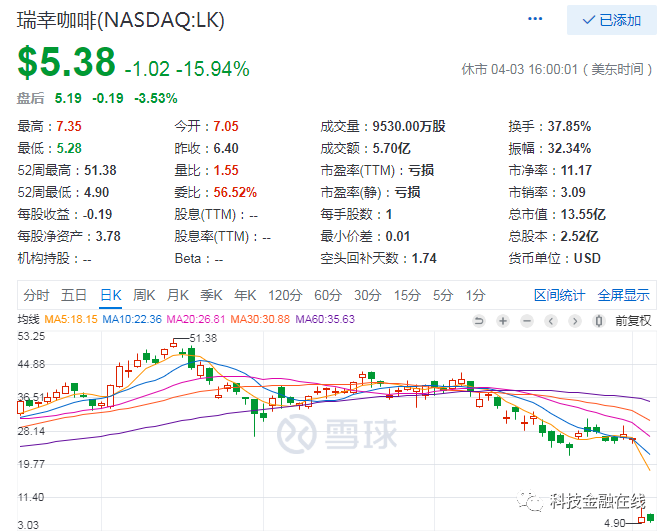Viewport: 667px width, 531px height.
Task: Click the 昨收 value 6.40
Action: coord(226,148)
